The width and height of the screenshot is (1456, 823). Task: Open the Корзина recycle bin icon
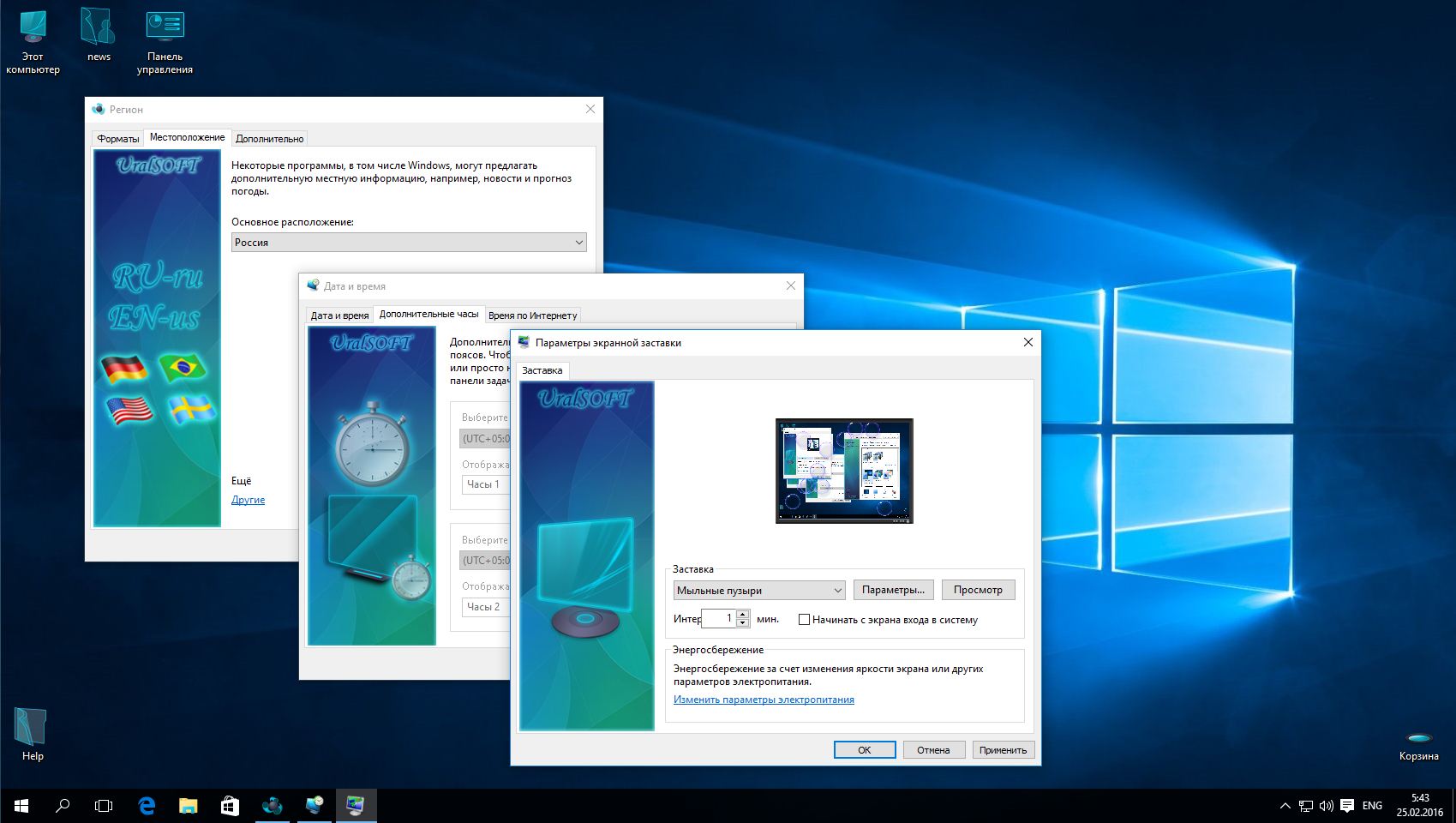[1418, 738]
